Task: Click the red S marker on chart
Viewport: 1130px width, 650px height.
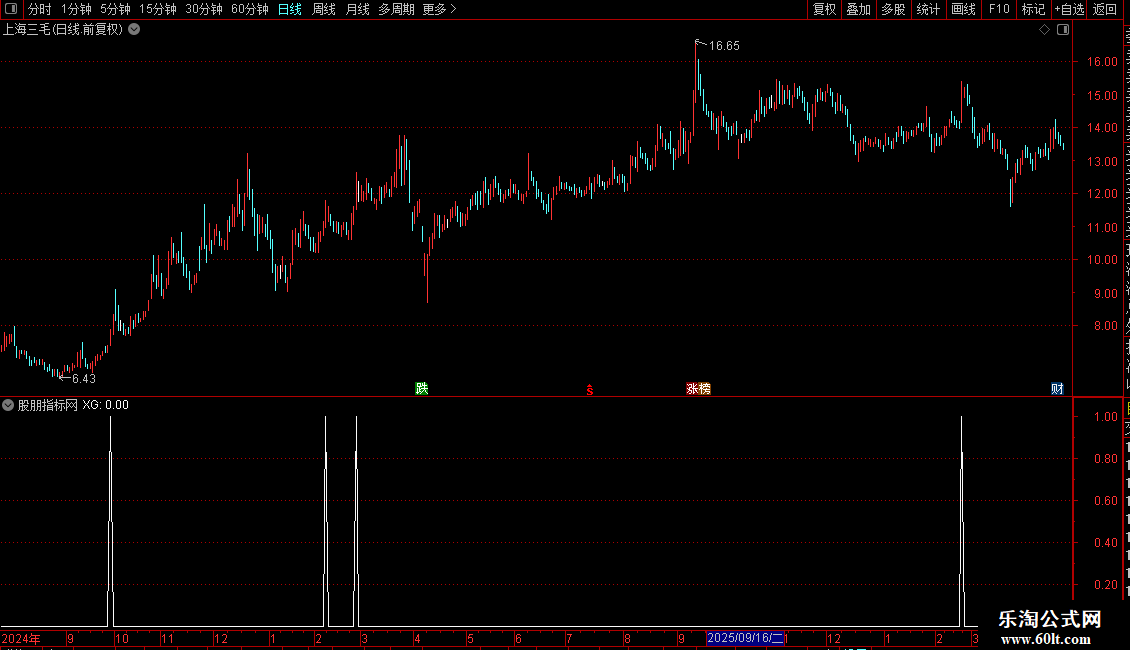Action: click(590, 390)
